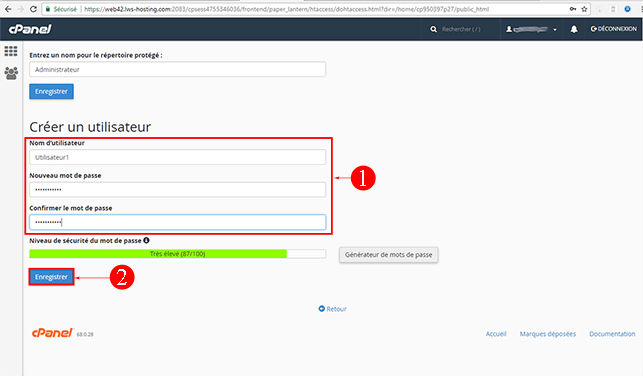The height and width of the screenshot is (376, 643).
Task: Open the Accueil footer link
Action: [x=496, y=334]
